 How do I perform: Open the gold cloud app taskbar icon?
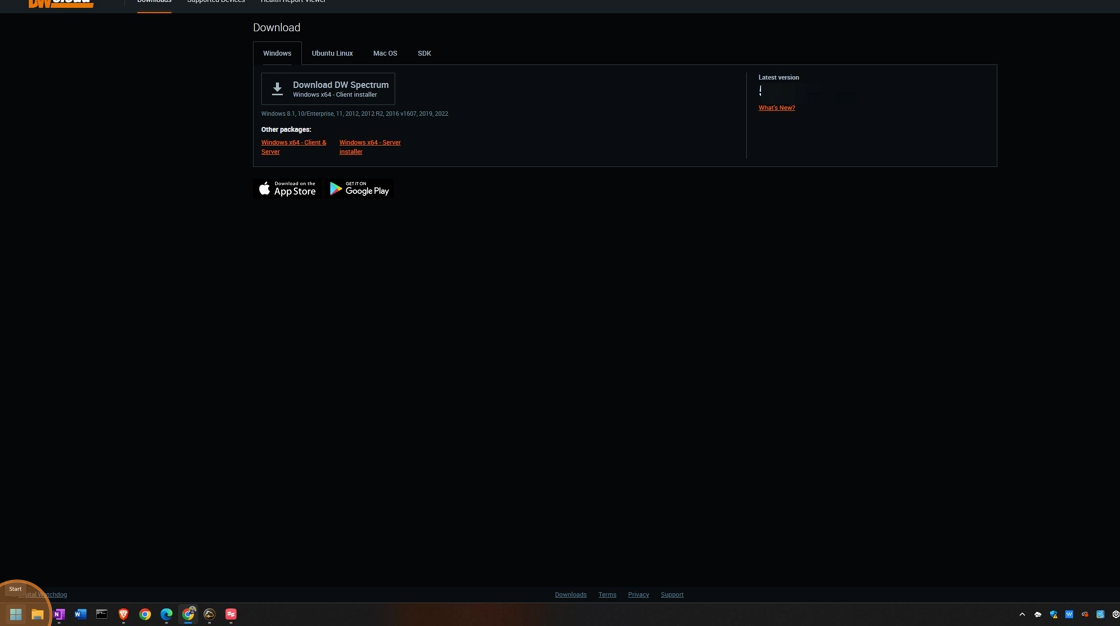coord(209,614)
